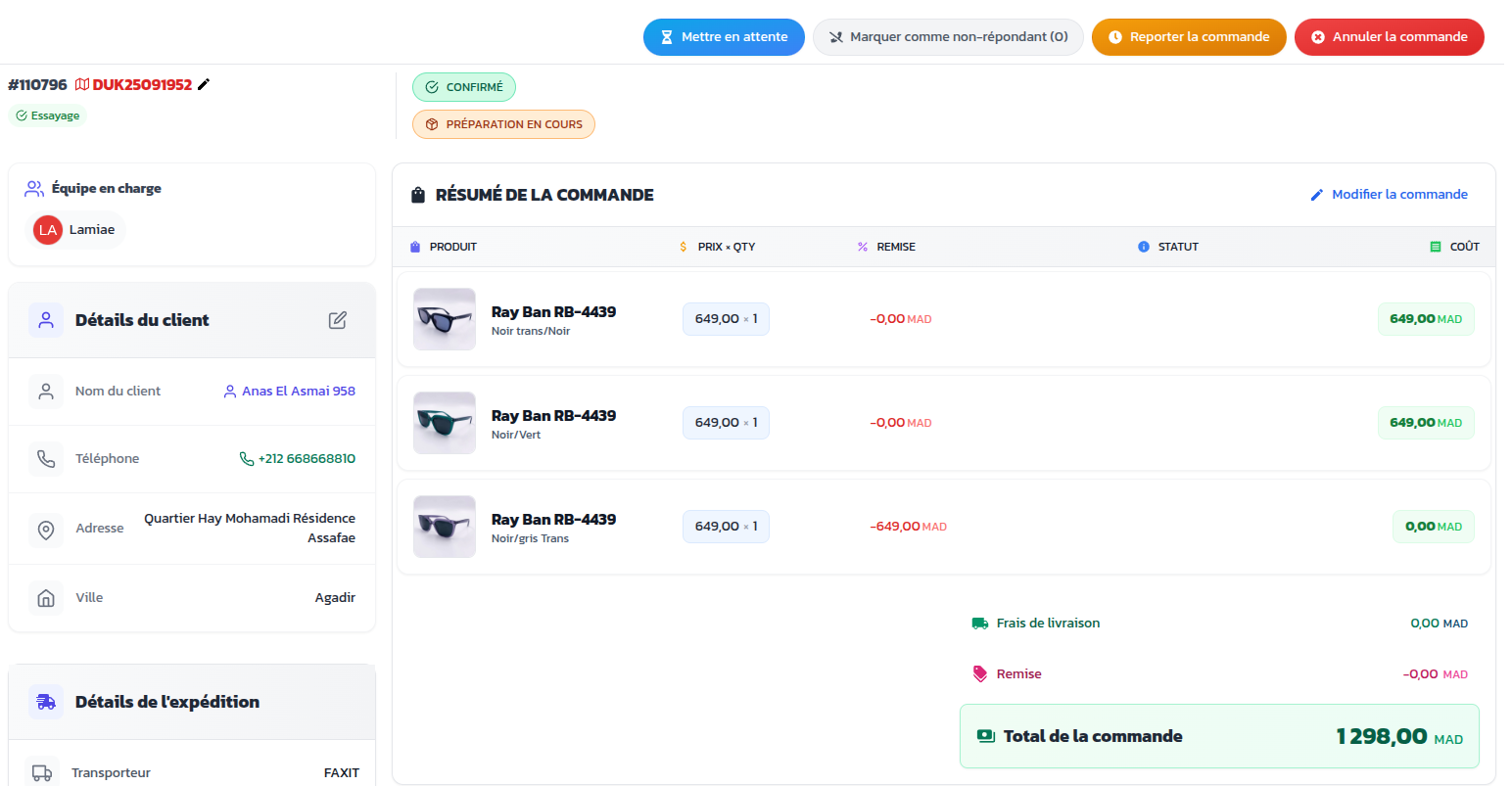The width and height of the screenshot is (1512, 786).
Task: Click the address Quartier Hay Mohamadi text
Action: 250,529
